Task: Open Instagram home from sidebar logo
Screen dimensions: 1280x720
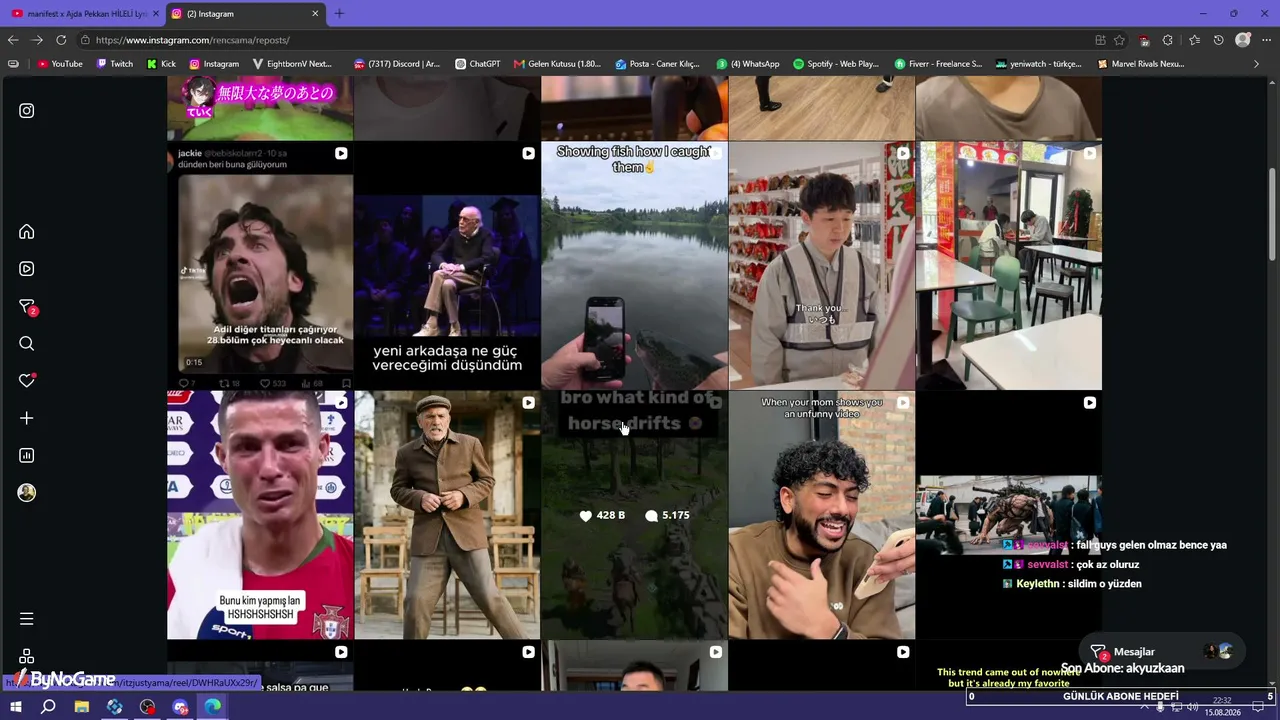Action: pos(27,111)
